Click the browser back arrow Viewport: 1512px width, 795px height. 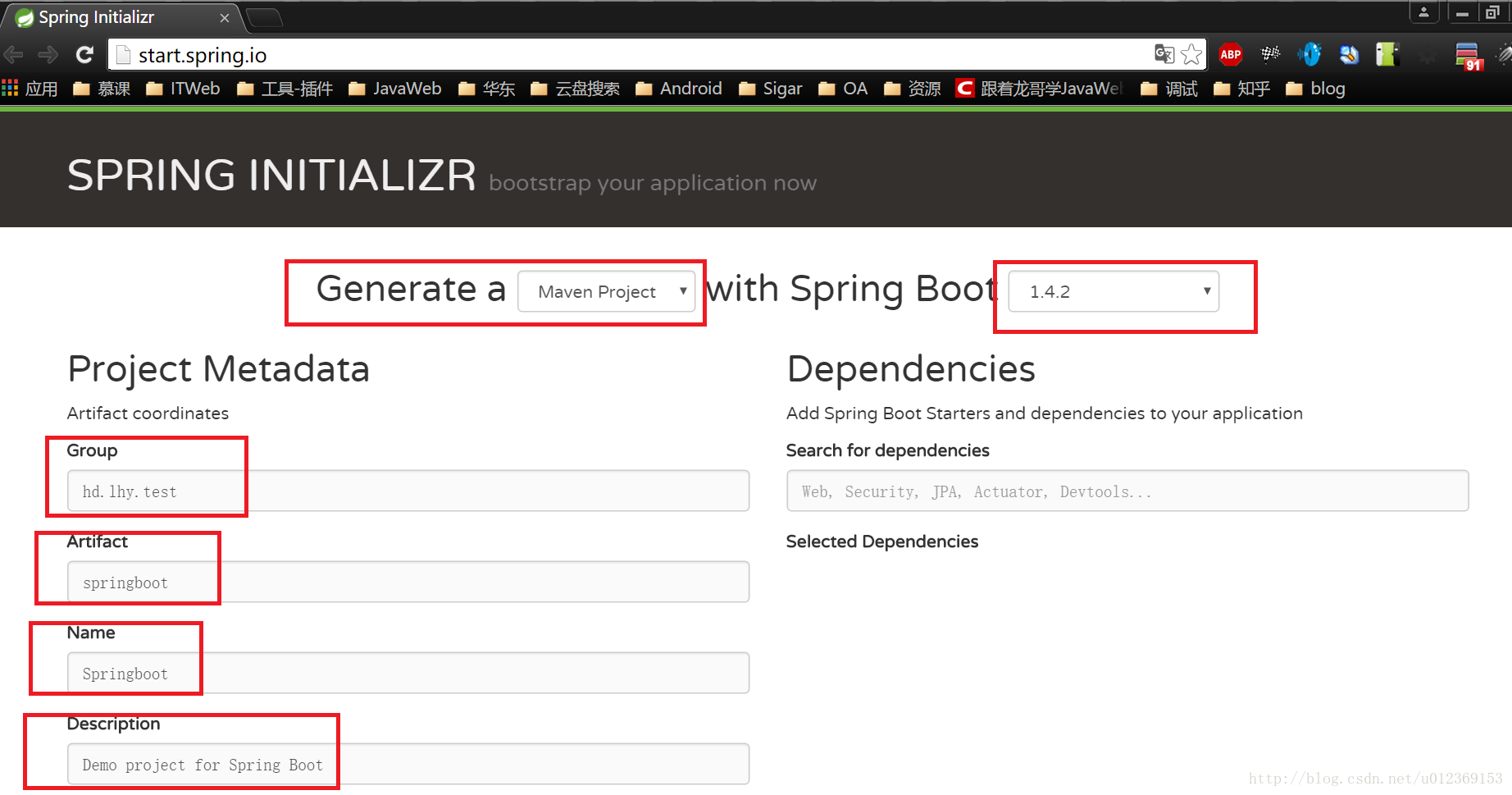click(14, 55)
